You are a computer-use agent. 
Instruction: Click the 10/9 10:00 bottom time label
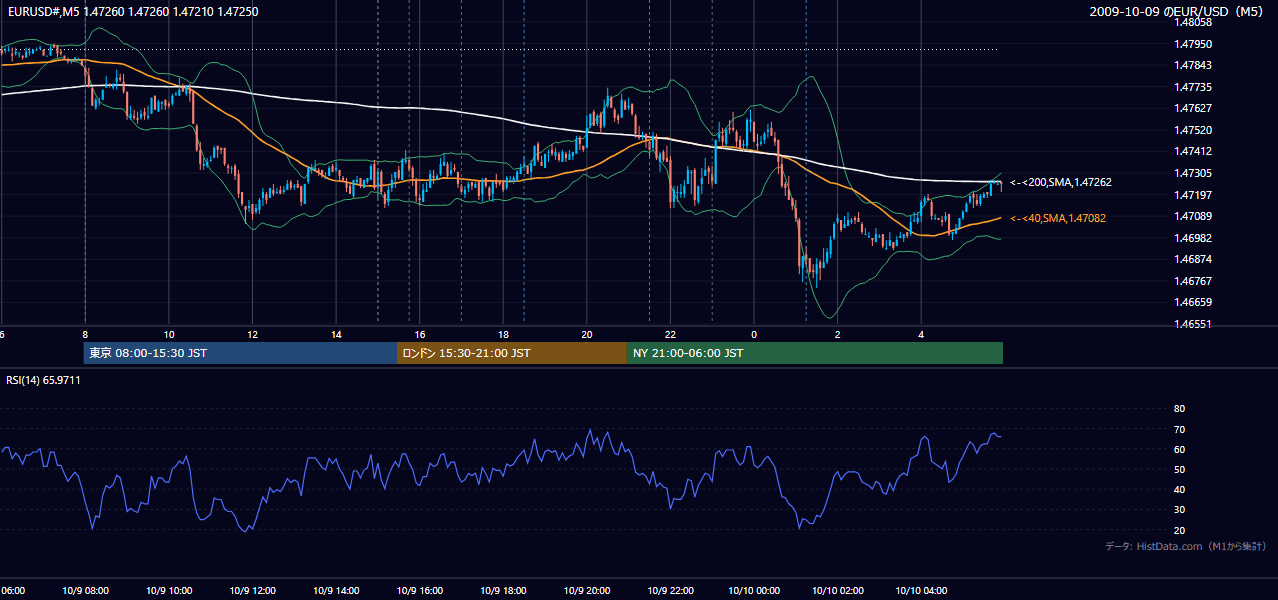point(168,591)
